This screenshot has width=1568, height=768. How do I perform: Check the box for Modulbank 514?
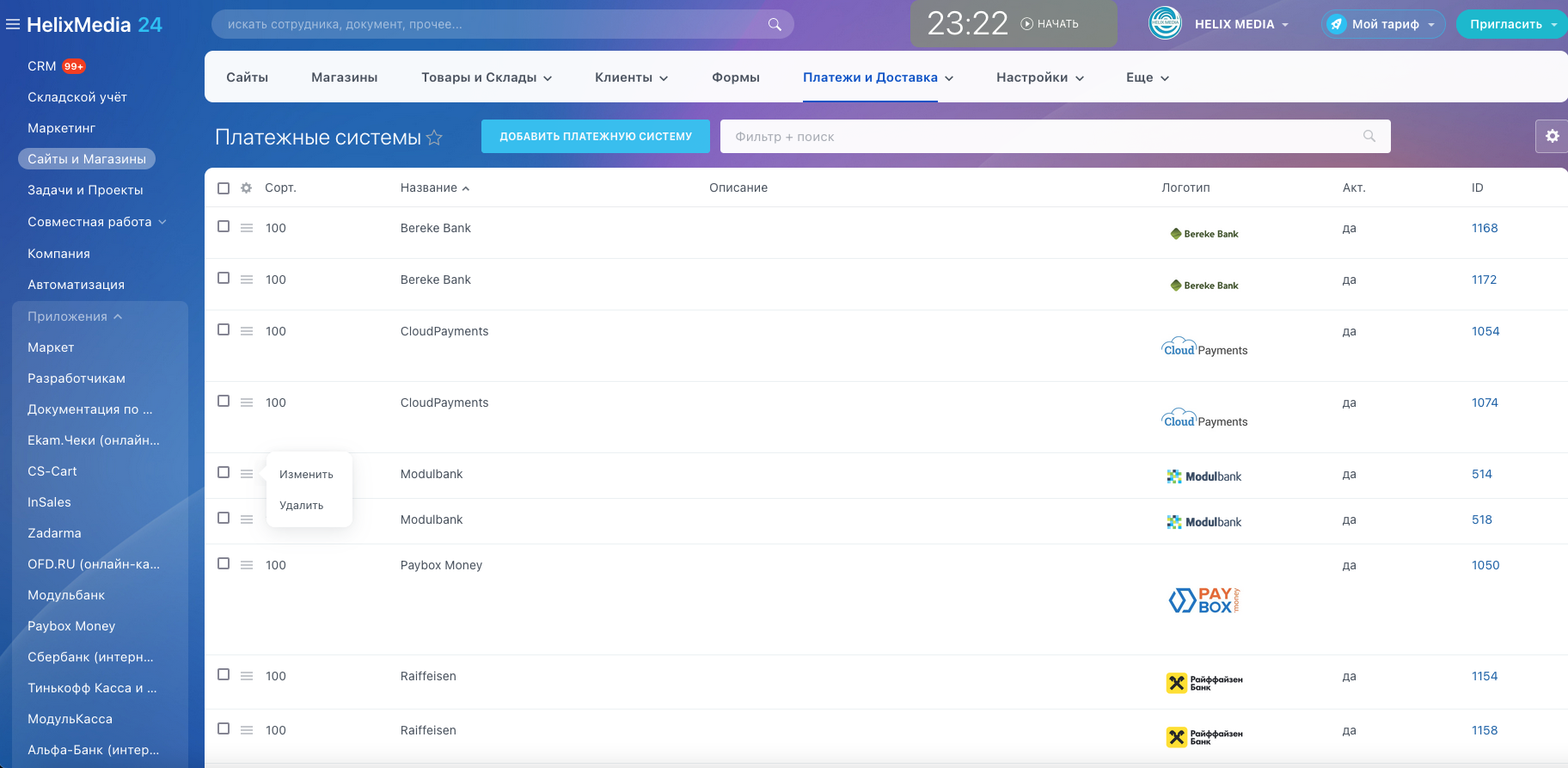point(224,472)
